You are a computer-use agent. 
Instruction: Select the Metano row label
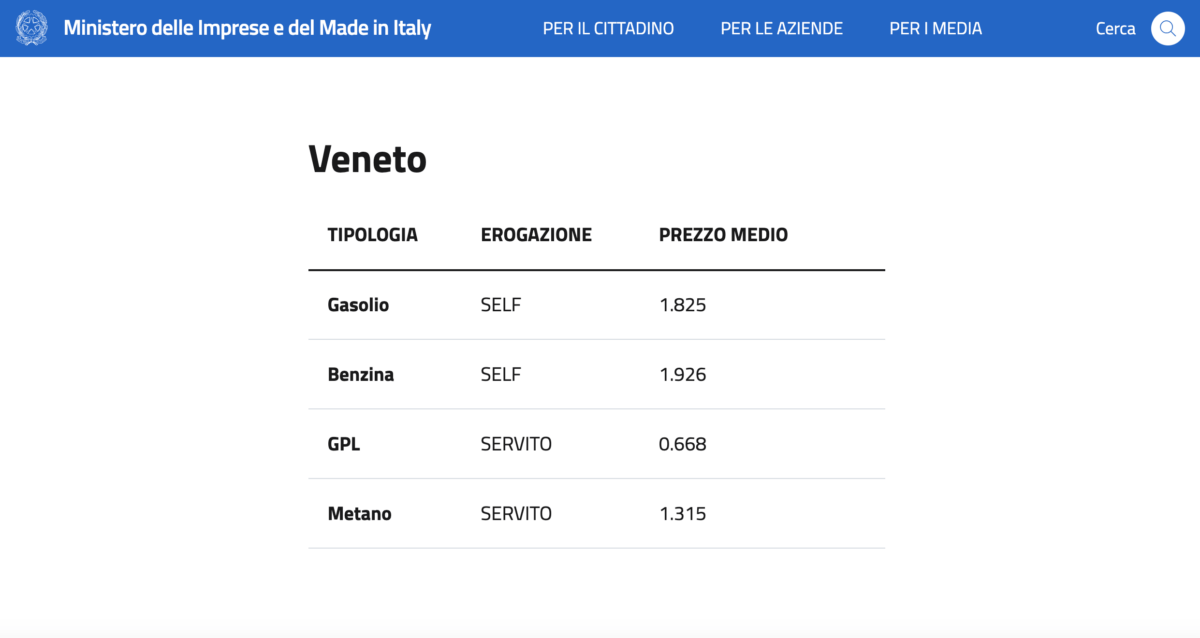359,514
